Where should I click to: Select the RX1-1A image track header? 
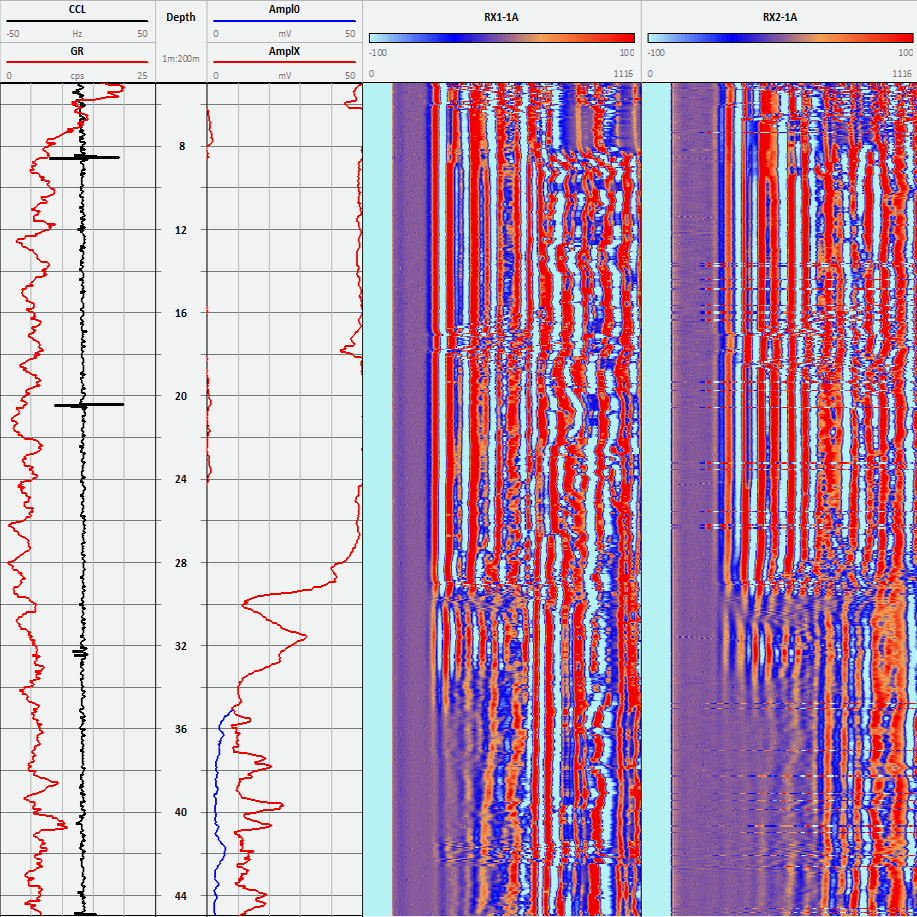502,16
